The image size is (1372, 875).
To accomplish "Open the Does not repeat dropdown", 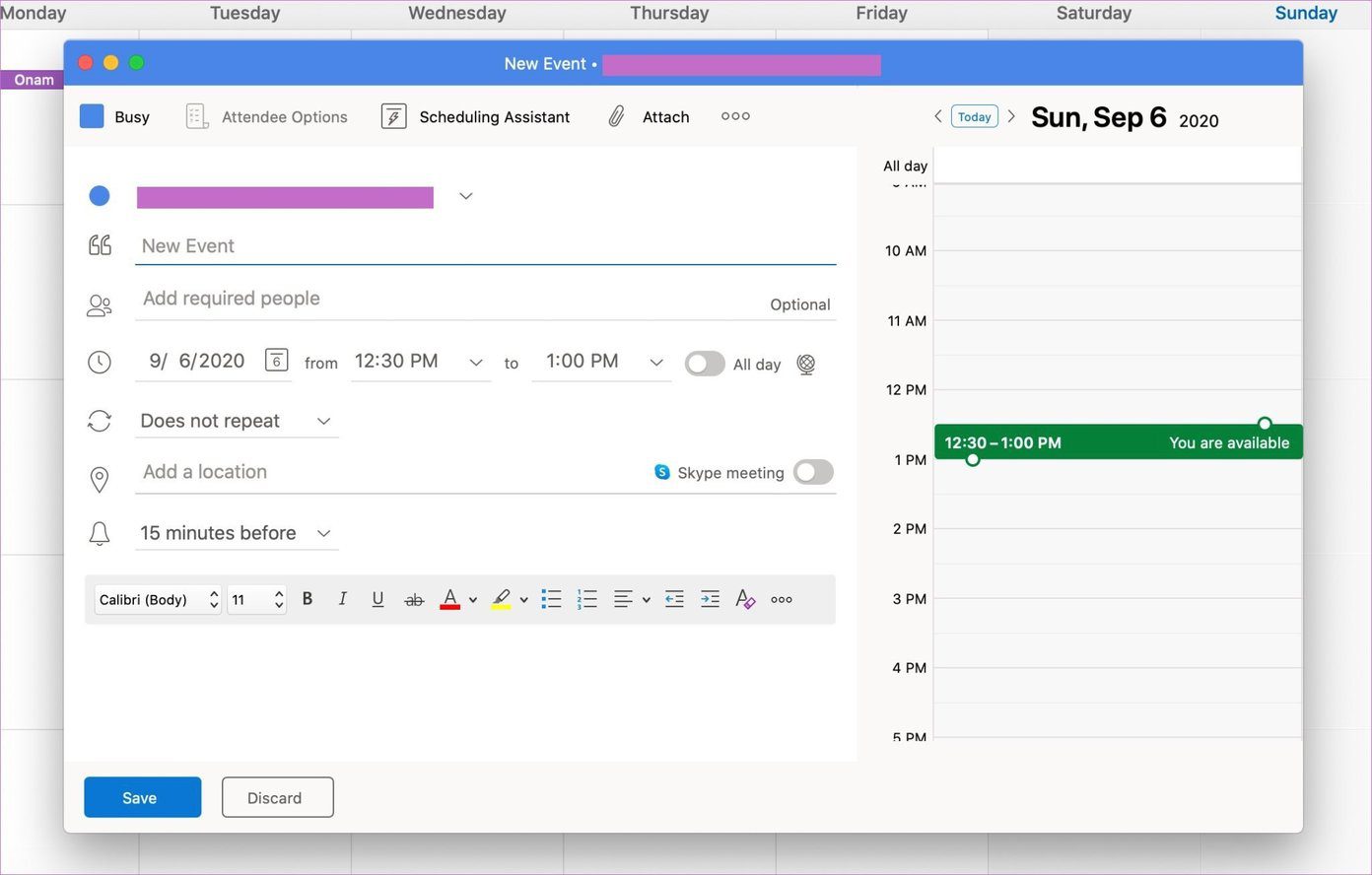I will pos(237,421).
